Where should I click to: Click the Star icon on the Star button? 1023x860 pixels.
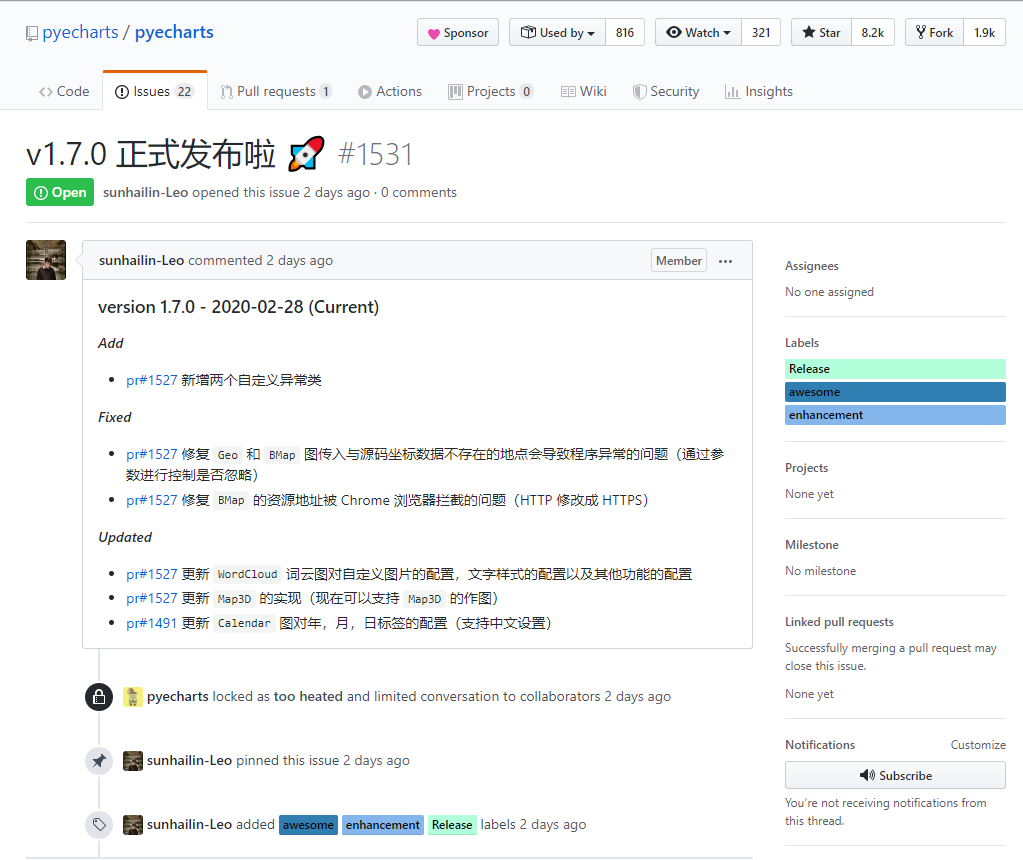[x=806, y=32]
